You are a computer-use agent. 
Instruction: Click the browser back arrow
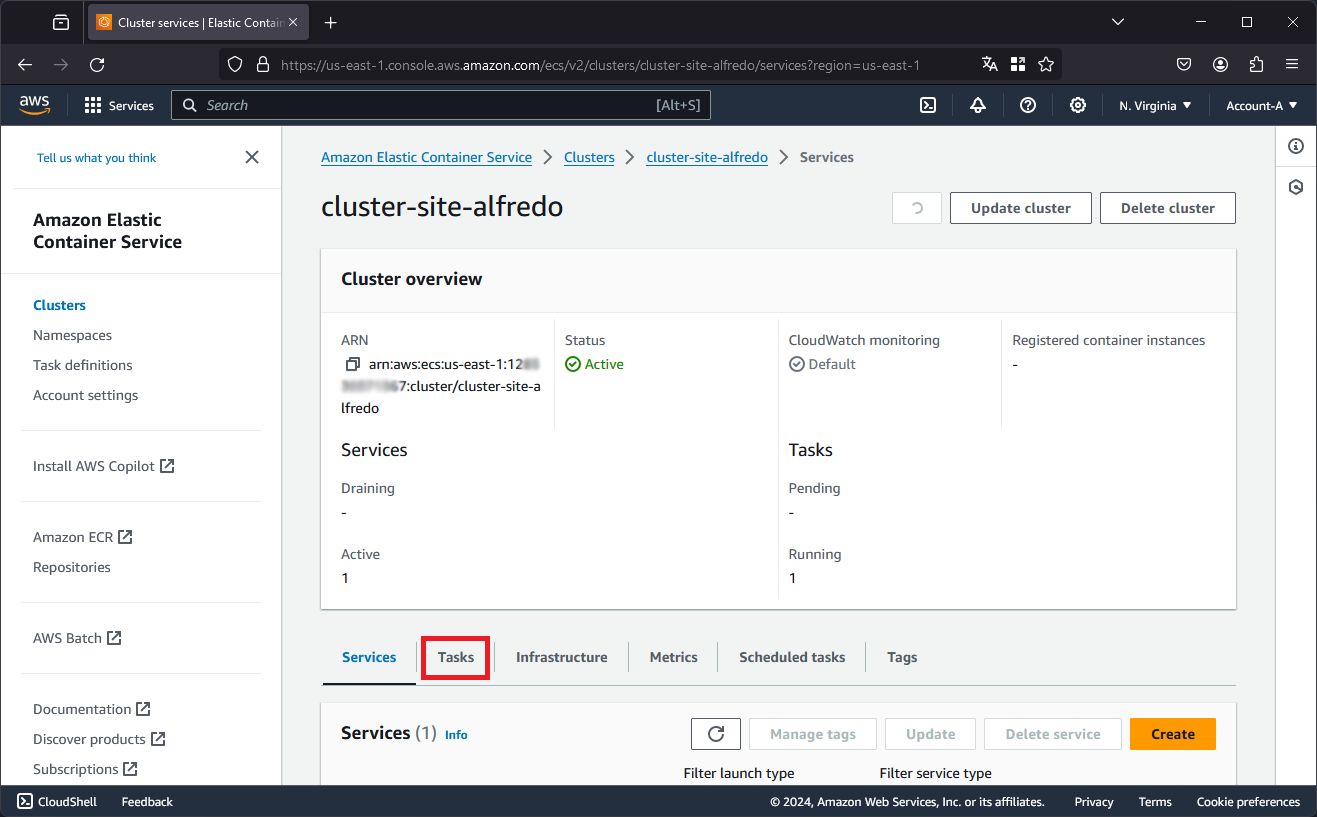click(25, 64)
